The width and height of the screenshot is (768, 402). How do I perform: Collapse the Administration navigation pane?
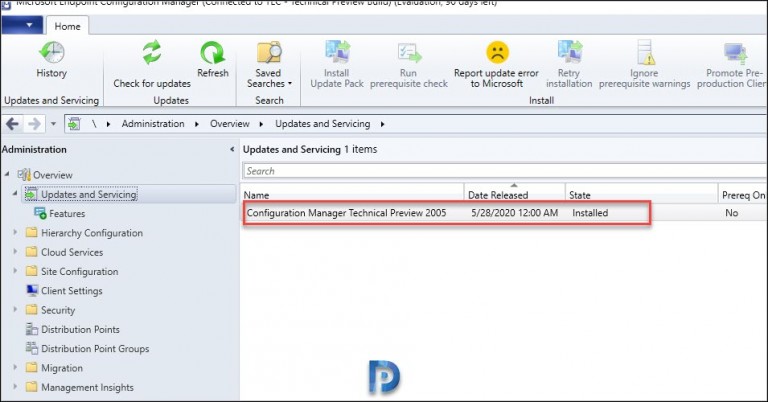pyautogui.click(x=232, y=149)
